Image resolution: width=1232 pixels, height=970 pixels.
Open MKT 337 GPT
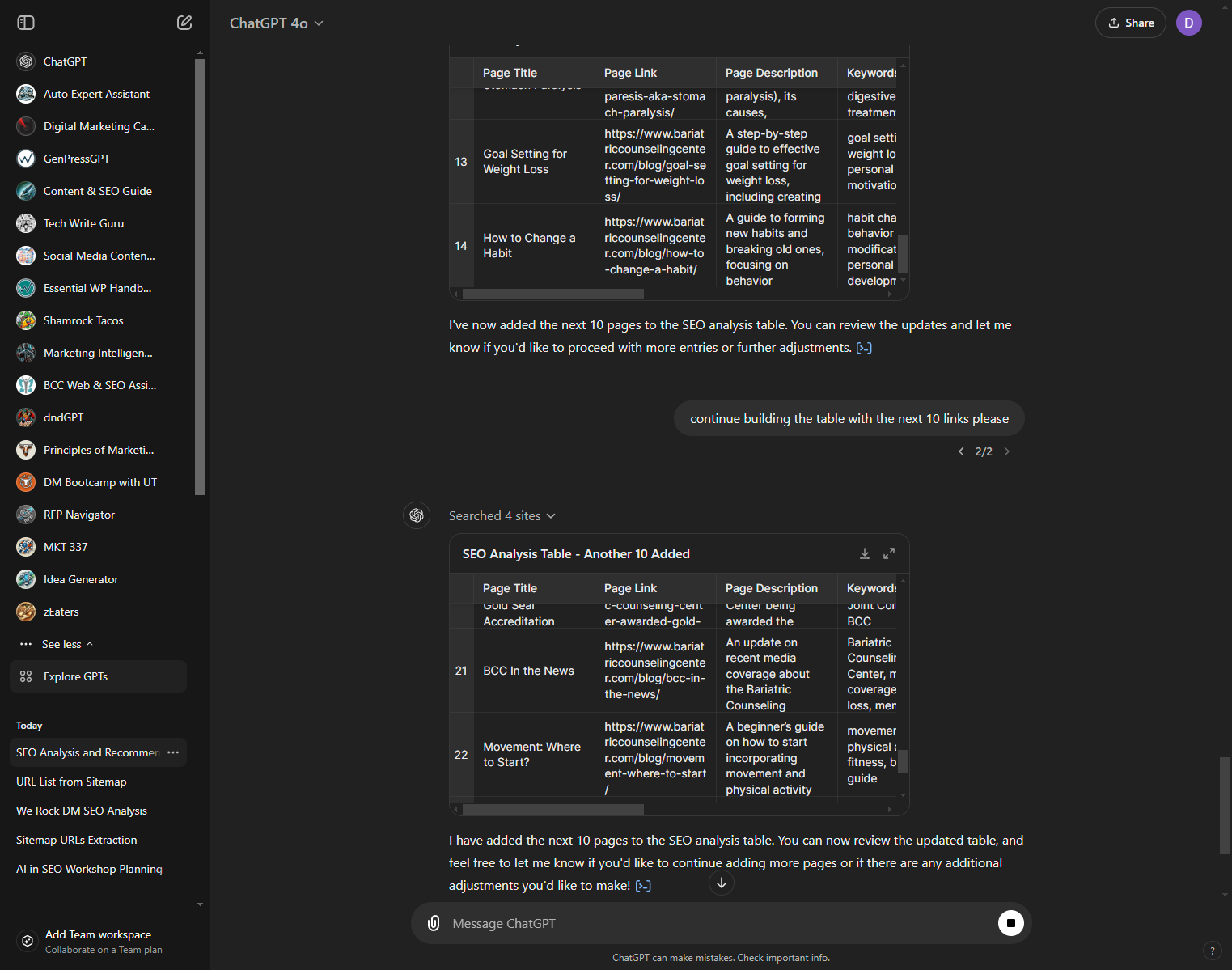[99, 547]
